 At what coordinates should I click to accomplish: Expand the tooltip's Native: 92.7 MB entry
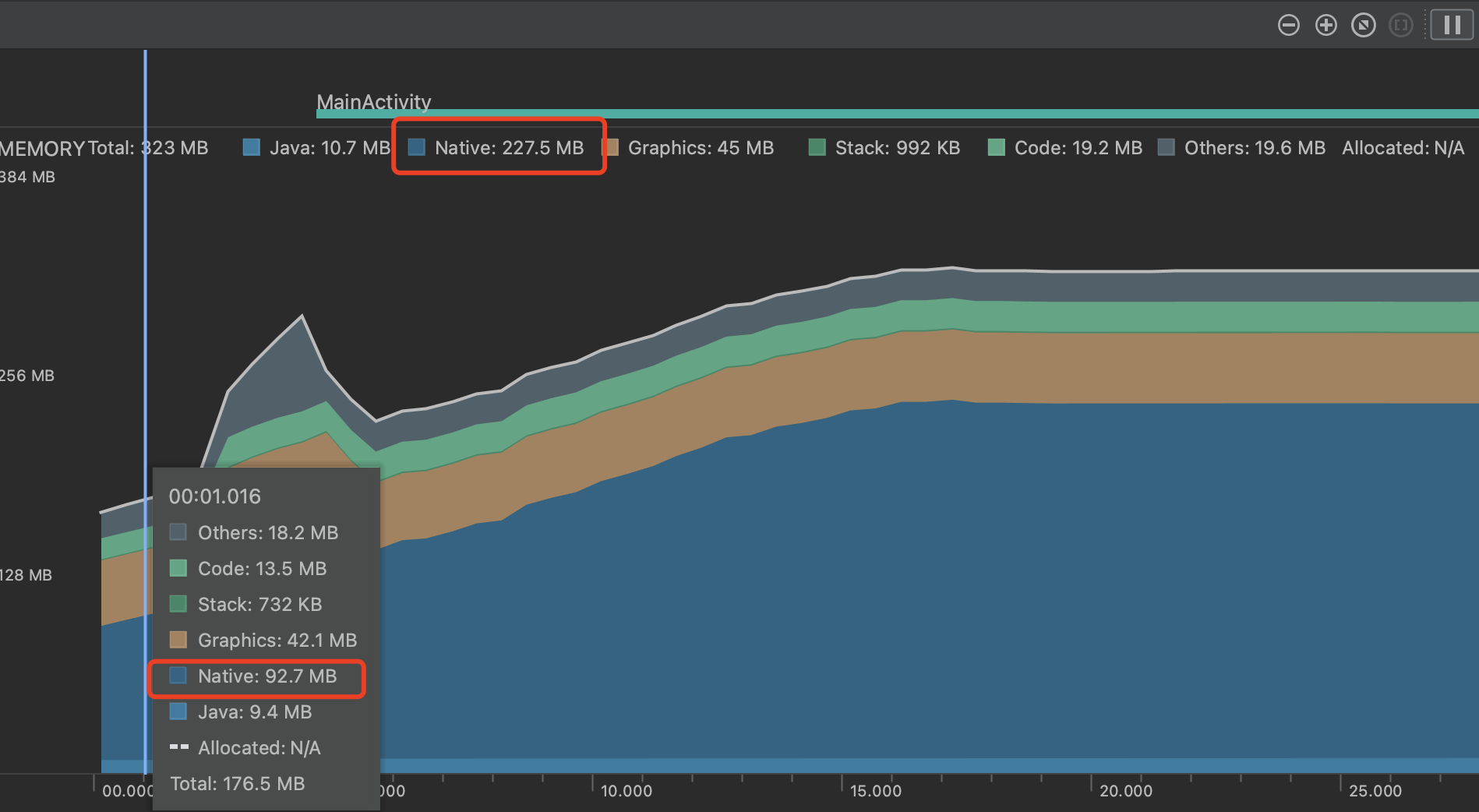(x=257, y=676)
